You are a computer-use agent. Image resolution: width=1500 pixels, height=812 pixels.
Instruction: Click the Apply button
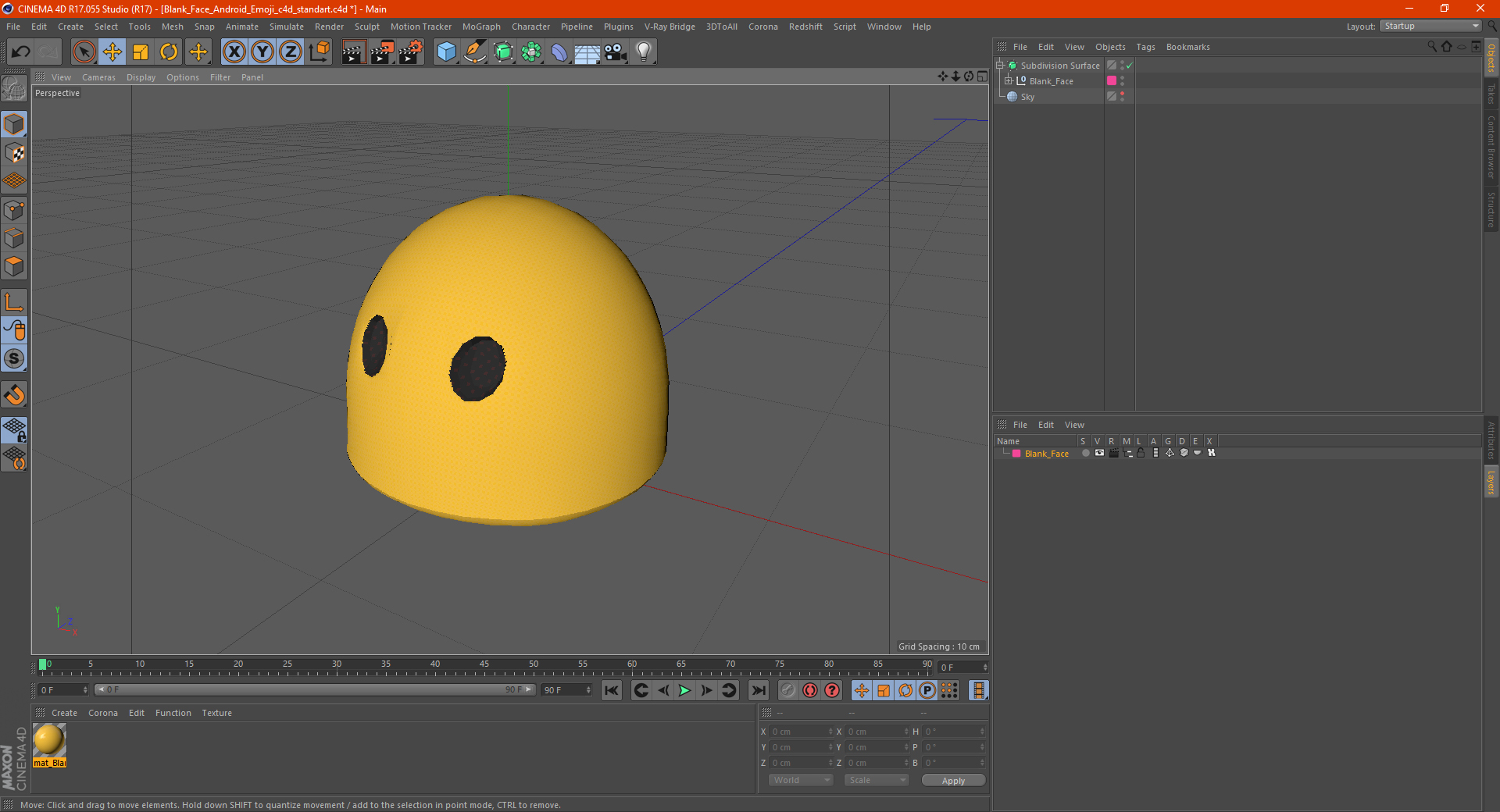tap(953, 780)
